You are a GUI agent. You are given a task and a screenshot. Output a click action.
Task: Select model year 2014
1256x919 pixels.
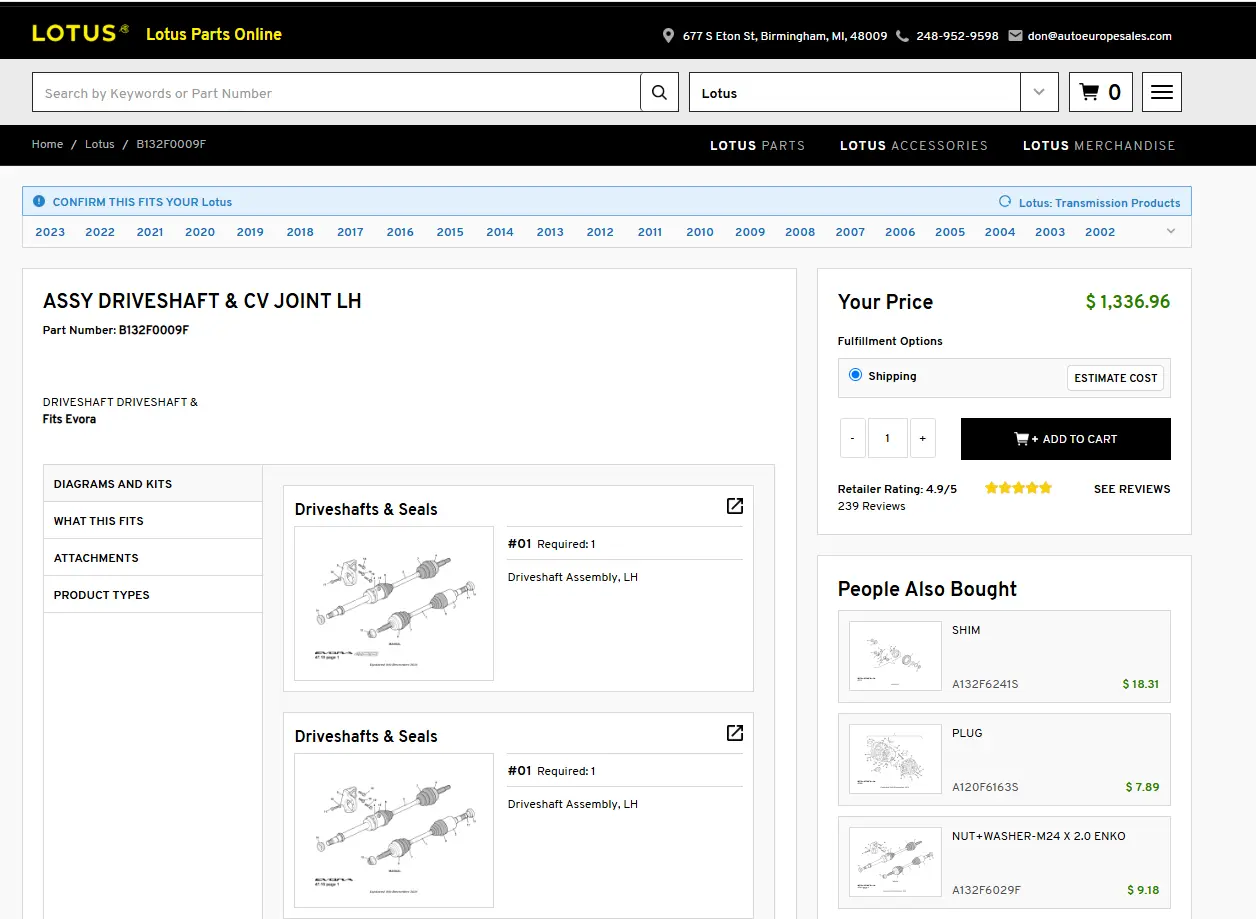[500, 232]
